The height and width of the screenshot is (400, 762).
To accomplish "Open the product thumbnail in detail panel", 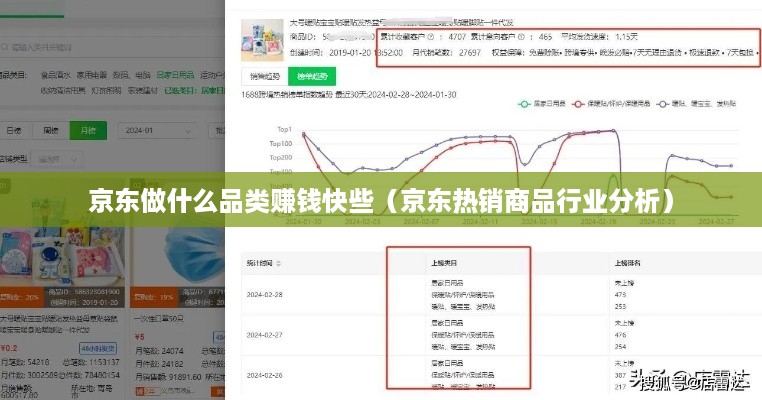I will click(262, 40).
